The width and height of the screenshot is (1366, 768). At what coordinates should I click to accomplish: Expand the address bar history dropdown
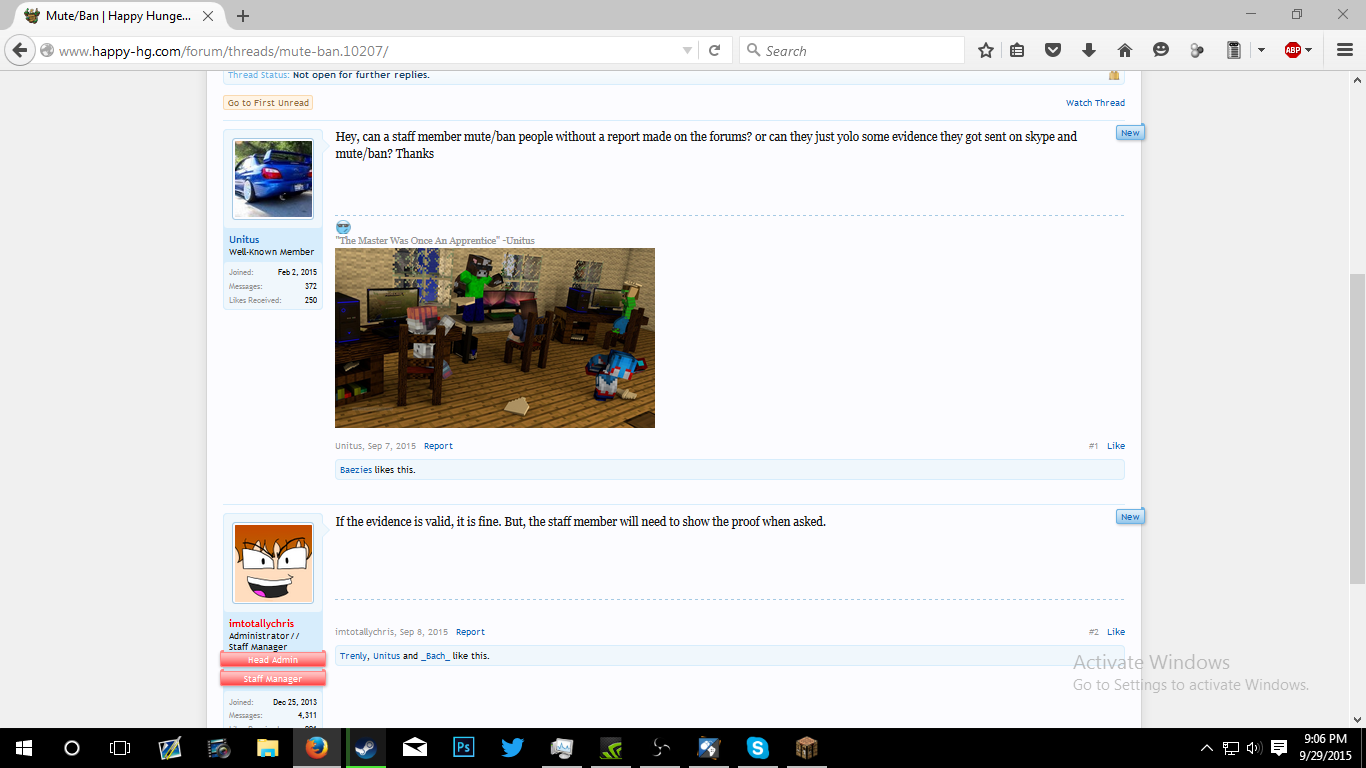coord(687,51)
